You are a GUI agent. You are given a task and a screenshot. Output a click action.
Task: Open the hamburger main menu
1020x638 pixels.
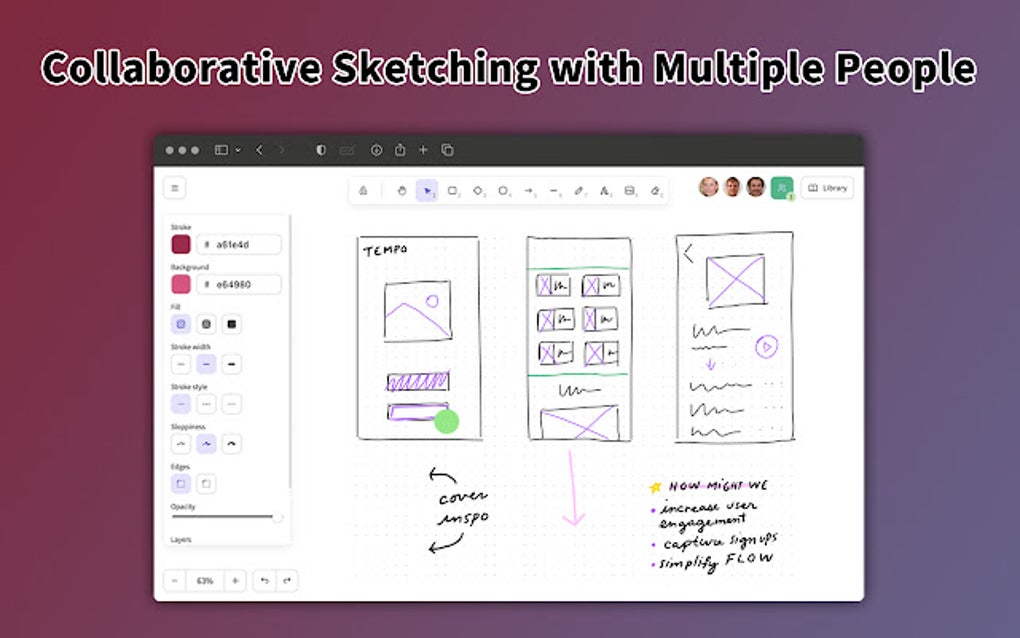point(174,188)
